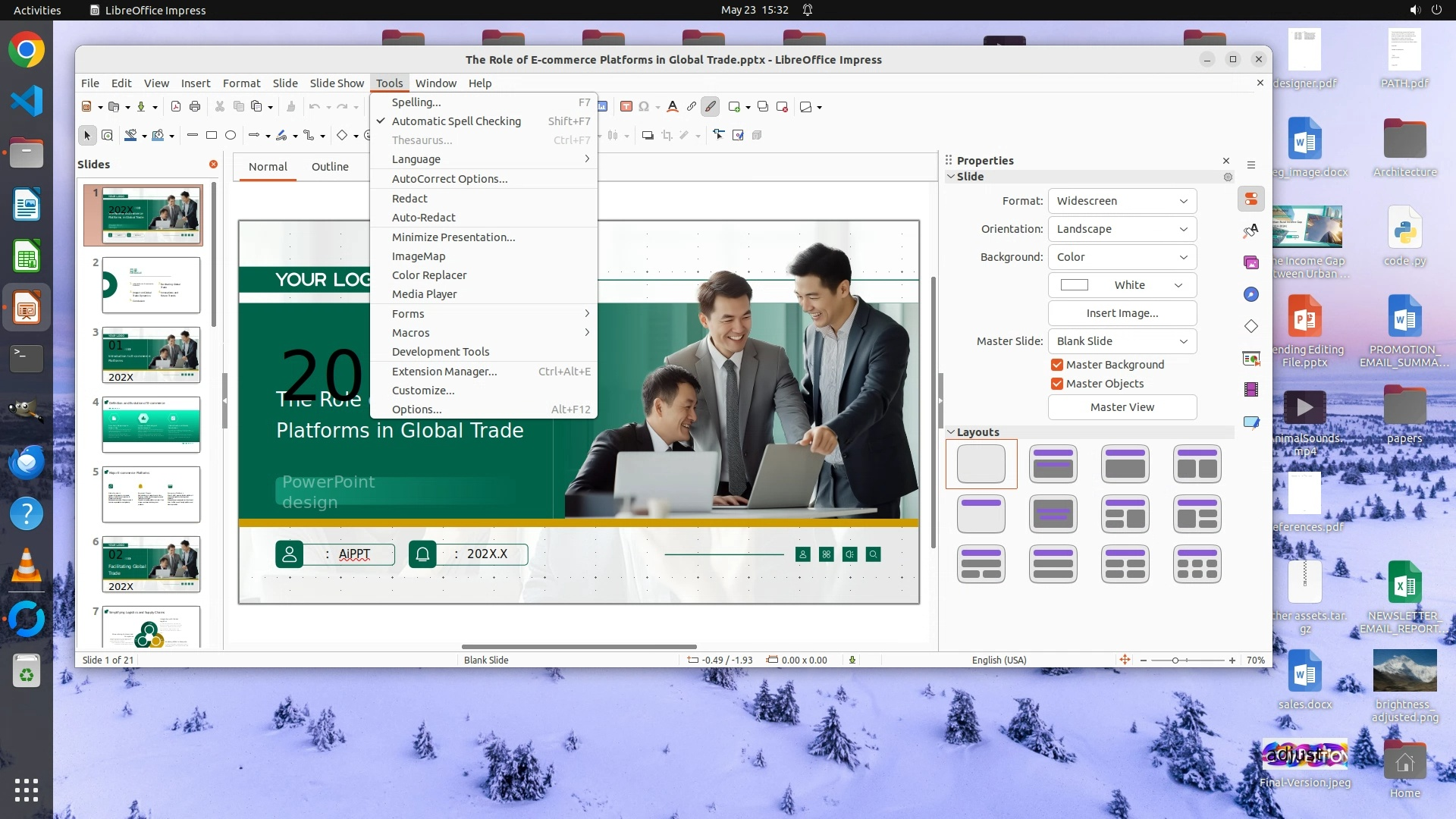Click the Insert Text Box toolbar icon
Viewport: 1456px width, 819px height.
(x=626, y=107)
